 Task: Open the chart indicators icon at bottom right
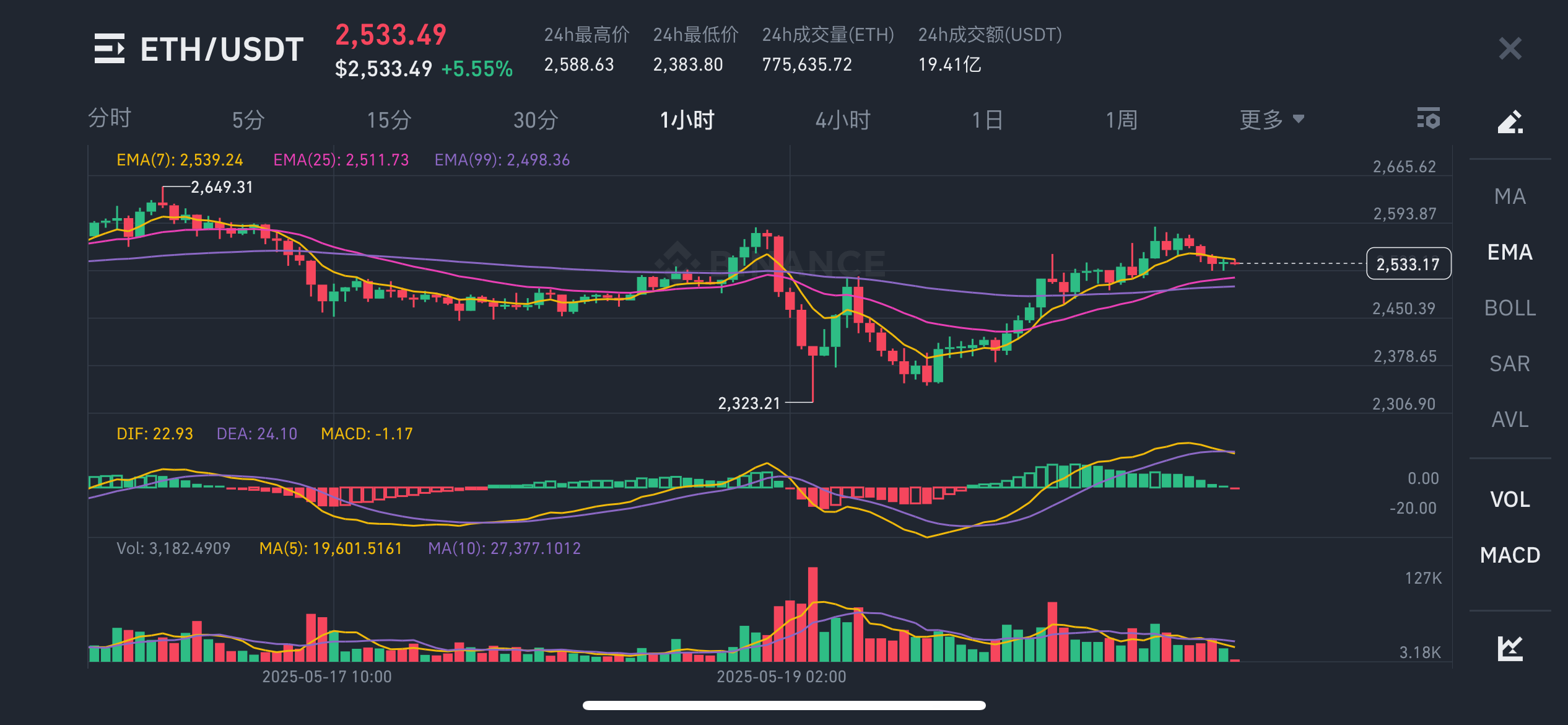(1510, 648)
